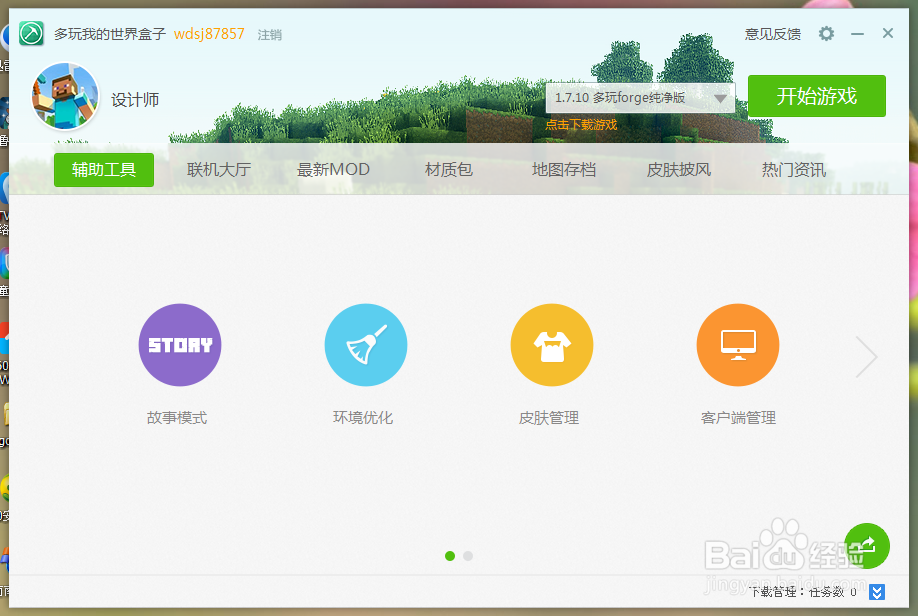Click the 点击下载游戏 download link

pyautogui.click(x=581, y=125)
